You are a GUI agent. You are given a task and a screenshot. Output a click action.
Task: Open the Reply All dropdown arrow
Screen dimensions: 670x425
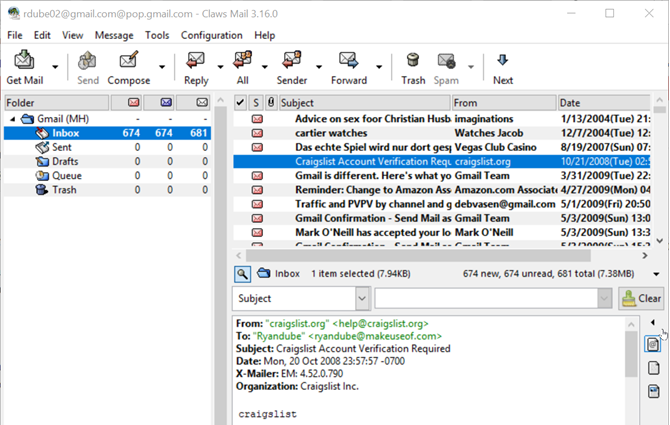264,67
